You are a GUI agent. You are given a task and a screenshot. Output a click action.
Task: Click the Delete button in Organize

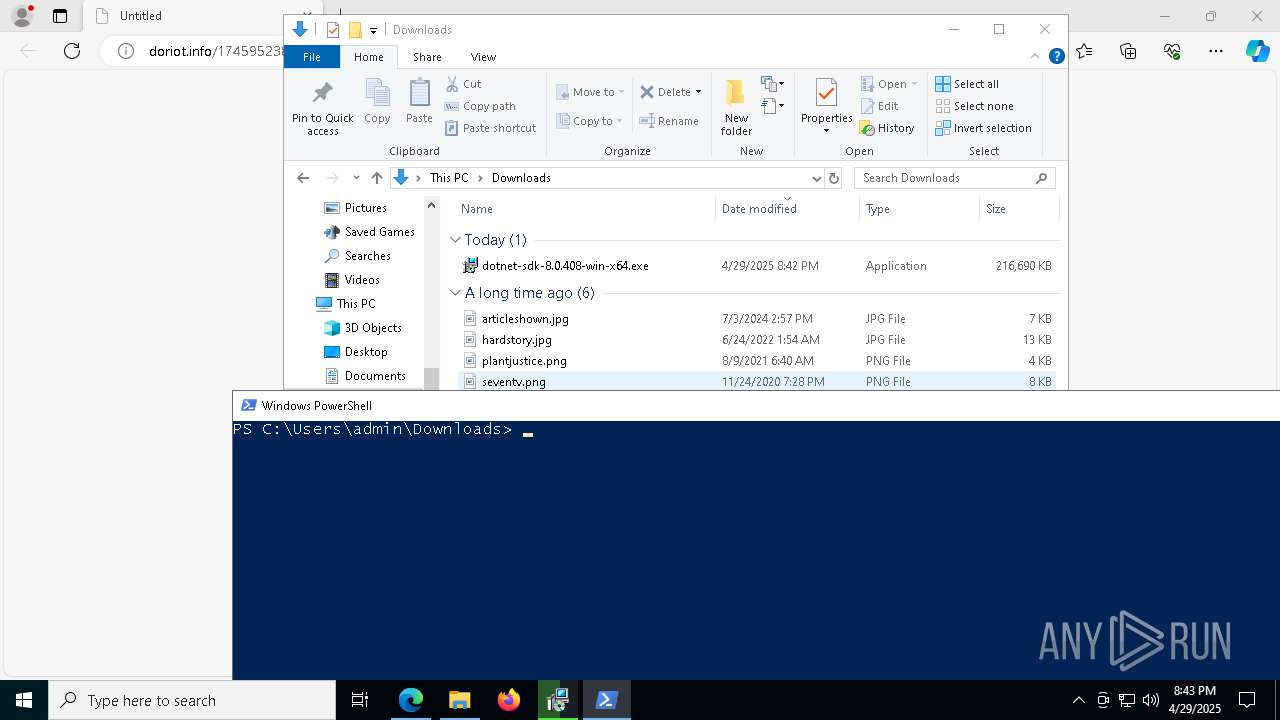[x=665, y=92]
